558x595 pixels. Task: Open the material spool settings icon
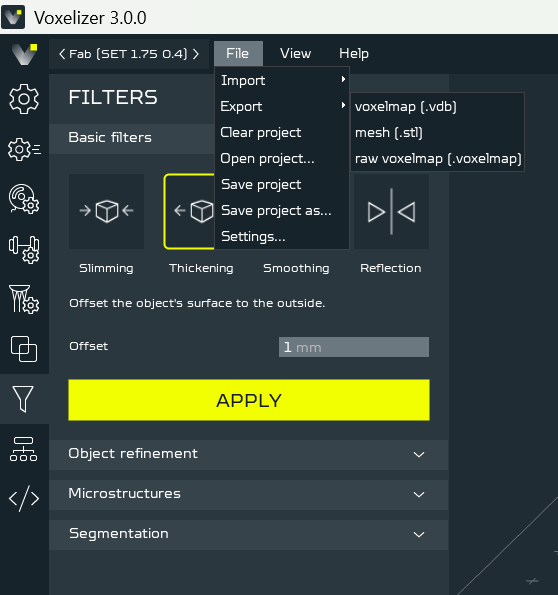(x=24, y=199)
